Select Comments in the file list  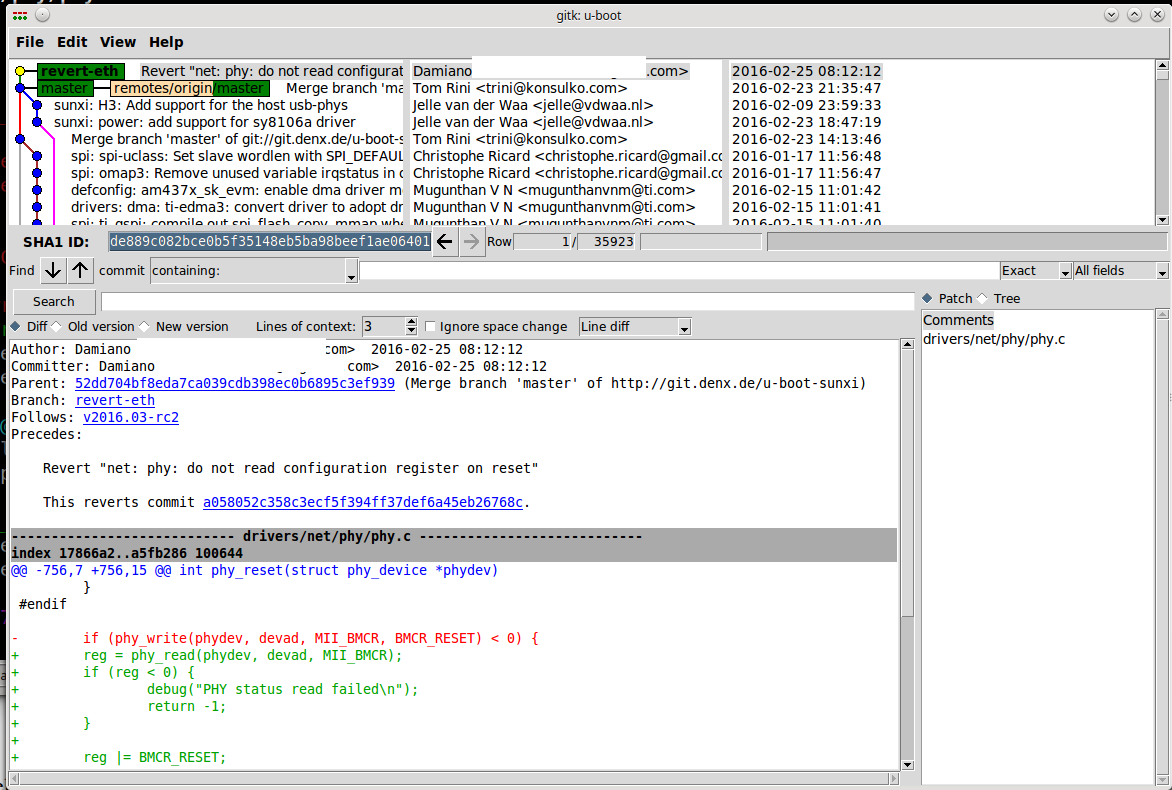958,320
